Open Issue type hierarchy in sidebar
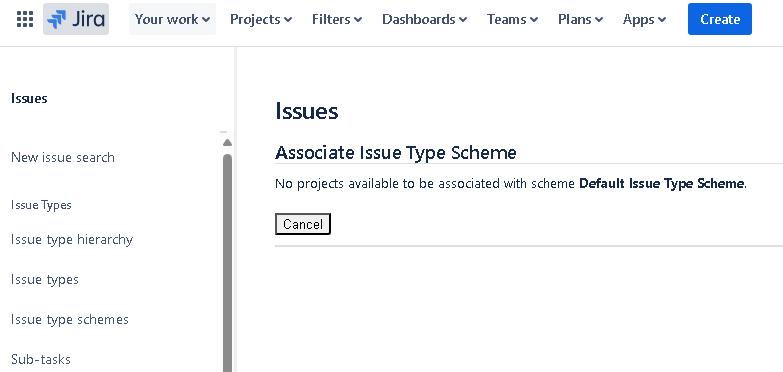783x372 pixels. [72, 240]
